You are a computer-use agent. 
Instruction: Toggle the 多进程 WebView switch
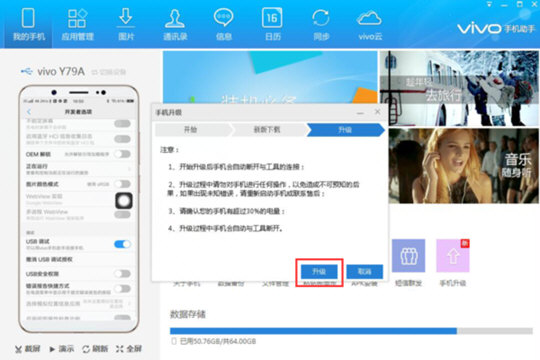click(122, 215)
